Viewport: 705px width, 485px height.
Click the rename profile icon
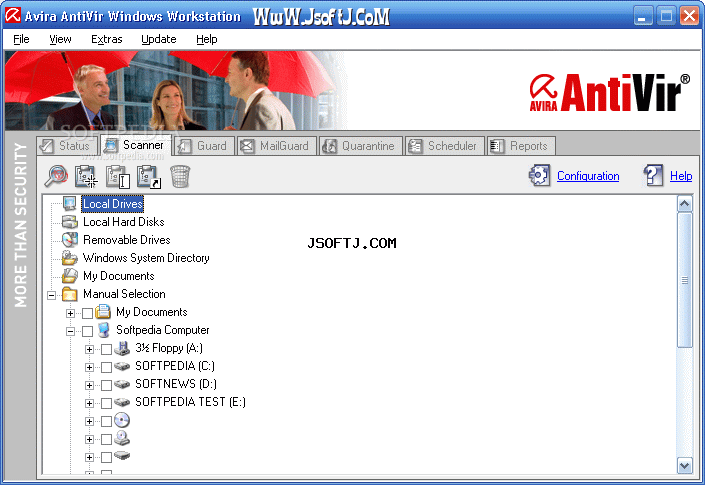tap(118, 176)
